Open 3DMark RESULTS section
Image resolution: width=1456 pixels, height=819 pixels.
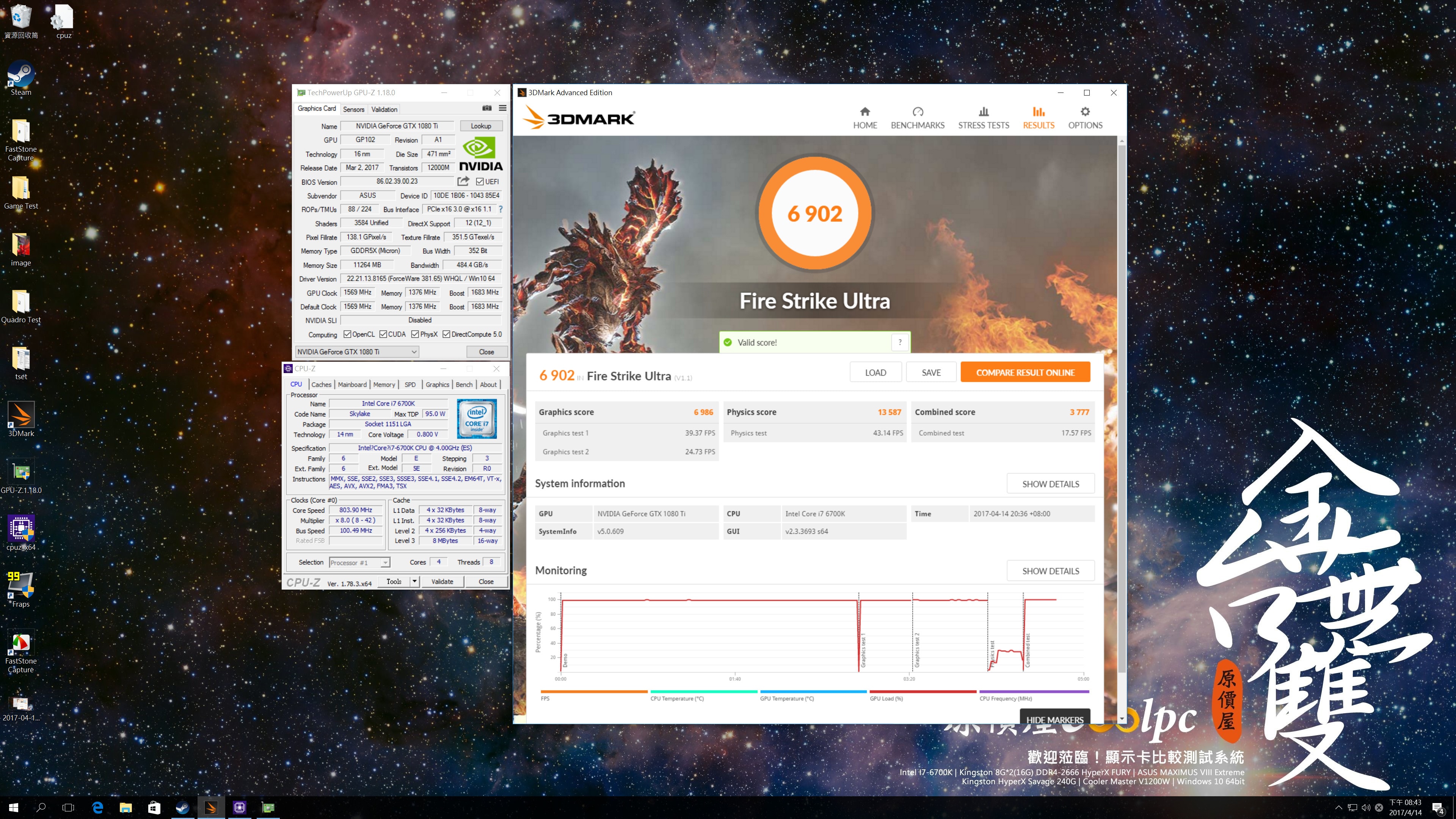(x=1038, y=118)
